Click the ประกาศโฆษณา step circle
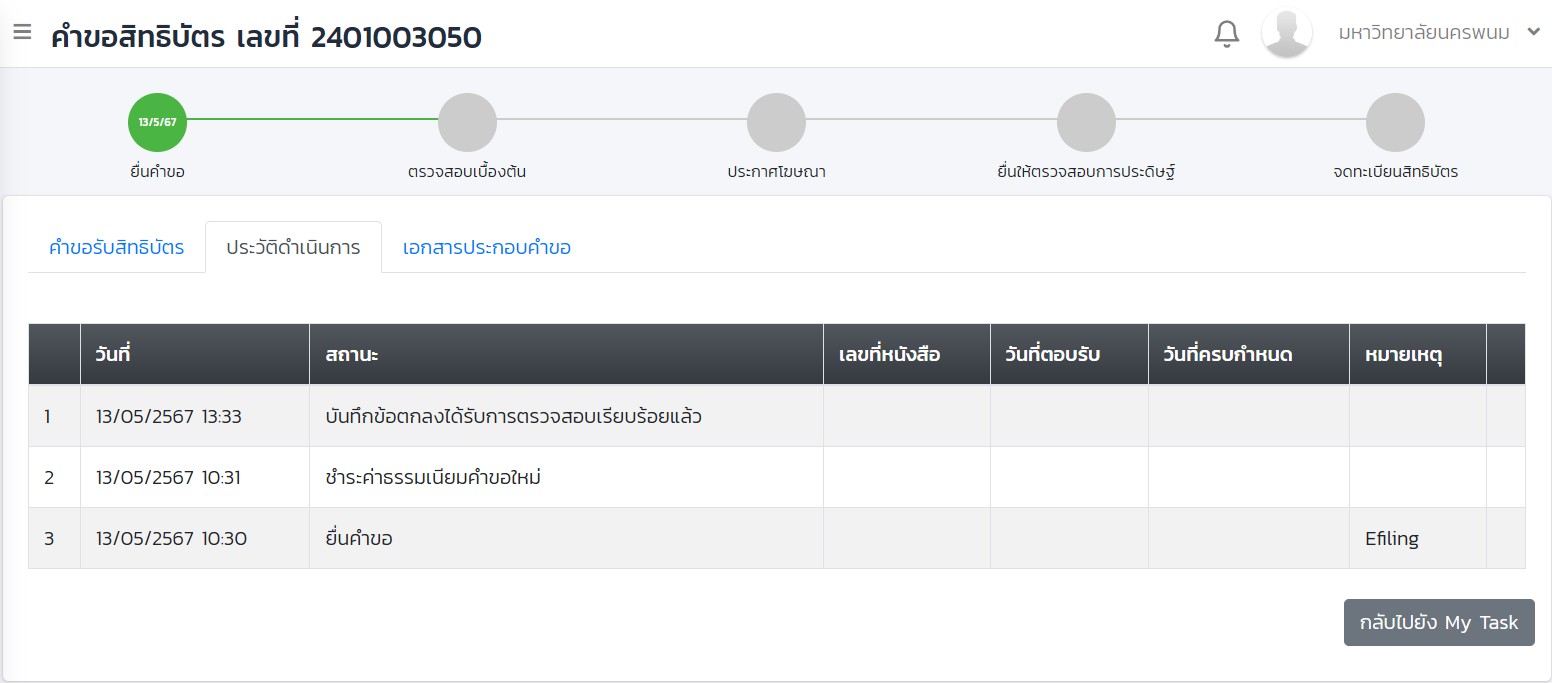 [776, 122]
